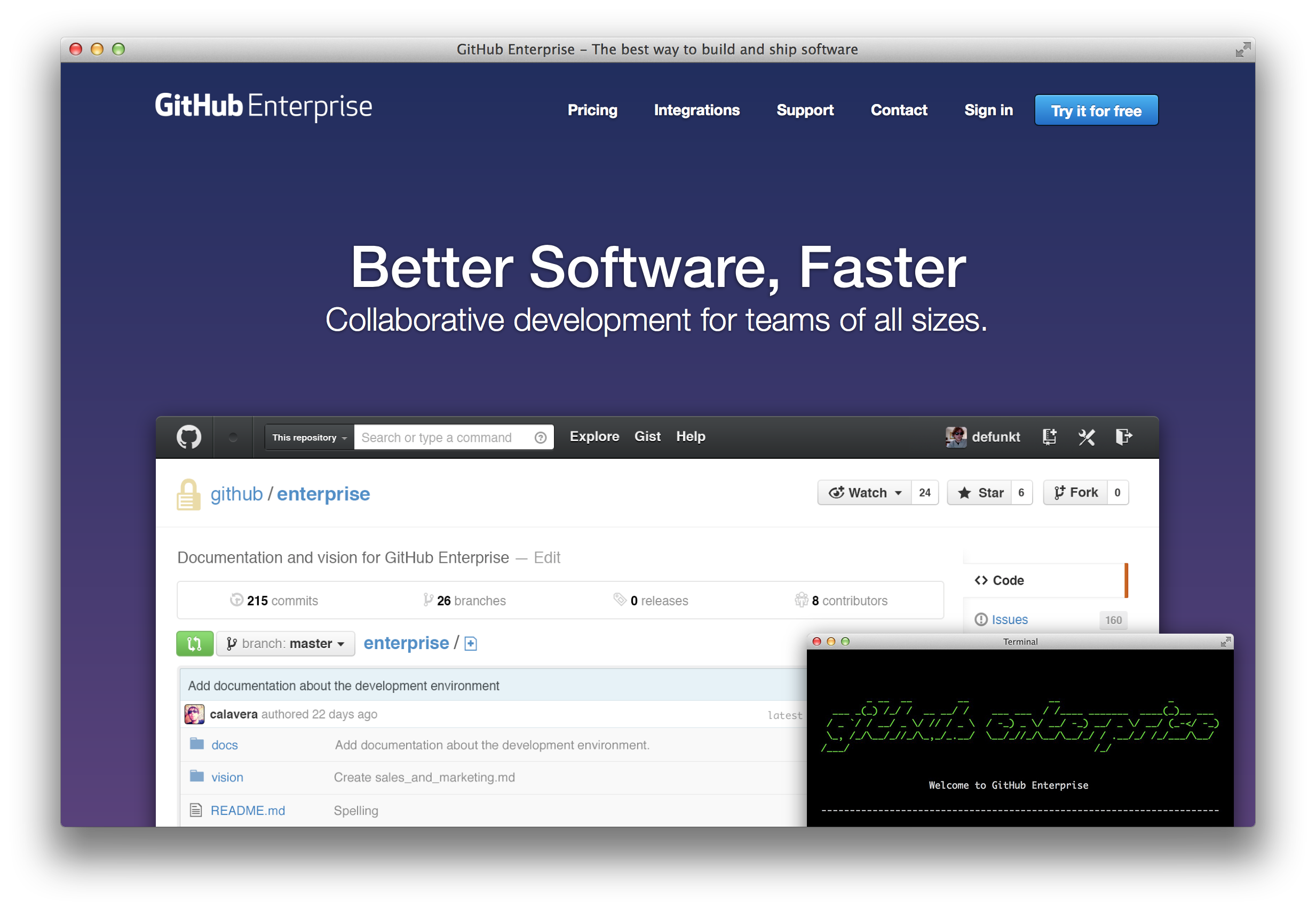Screen dimensions: 1316x911
Task: Click the Terminal window fullscreen arrows icon
Action: pos(1225,642)
